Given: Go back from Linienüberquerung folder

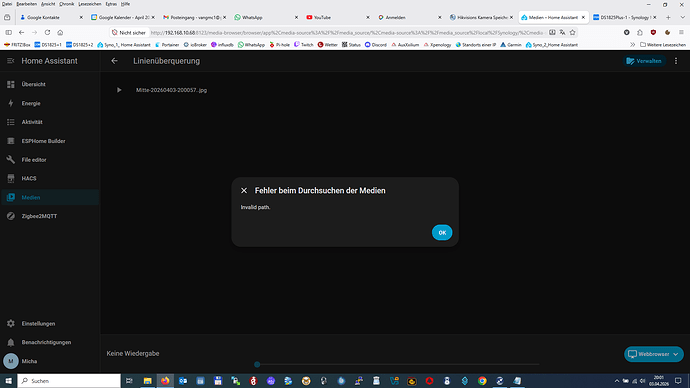Looking at the screenshot, I should coord(114,61).
